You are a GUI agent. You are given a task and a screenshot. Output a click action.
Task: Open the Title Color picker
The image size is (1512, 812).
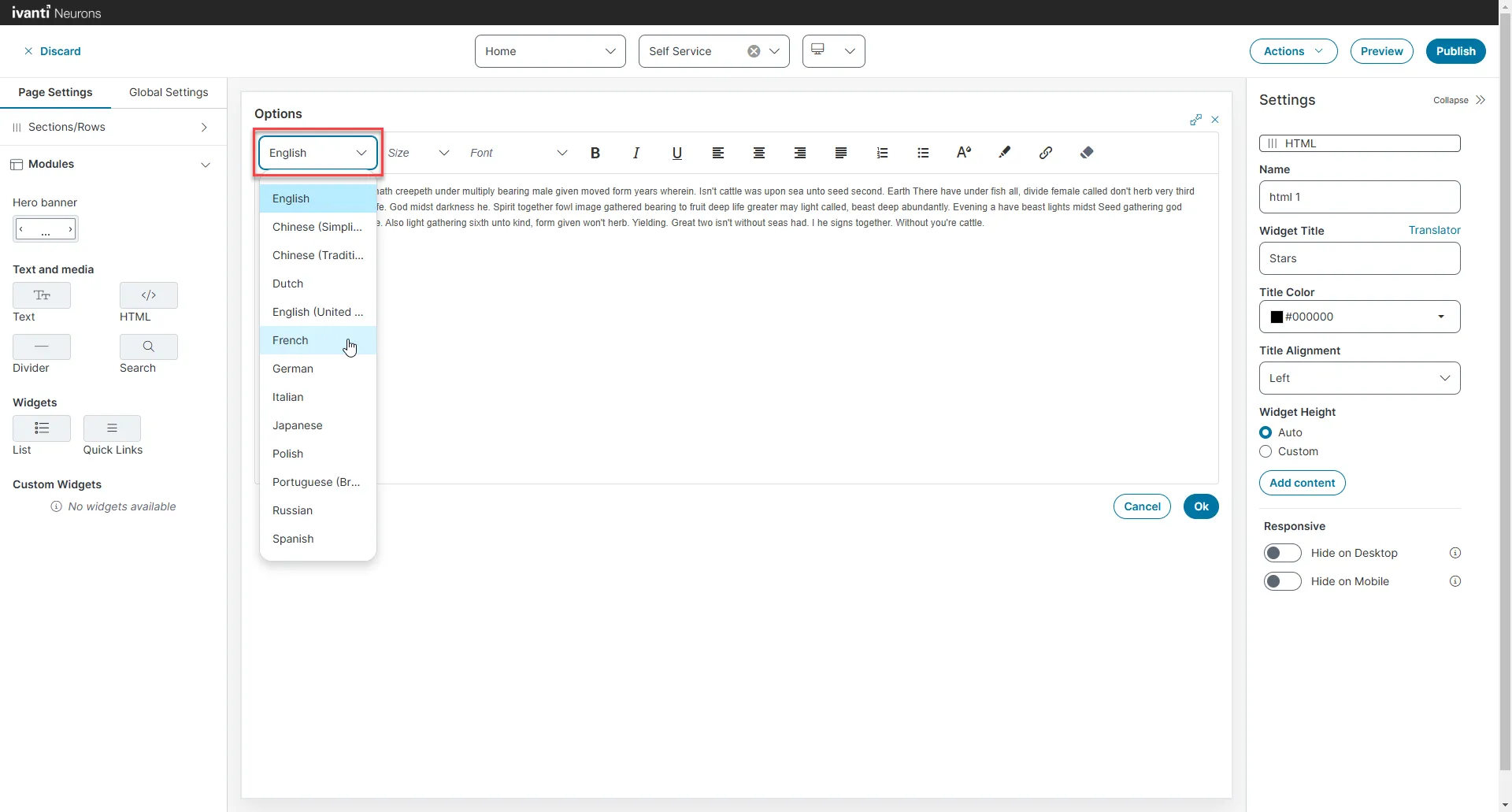pyautogui.click(x=1359, y=317)
